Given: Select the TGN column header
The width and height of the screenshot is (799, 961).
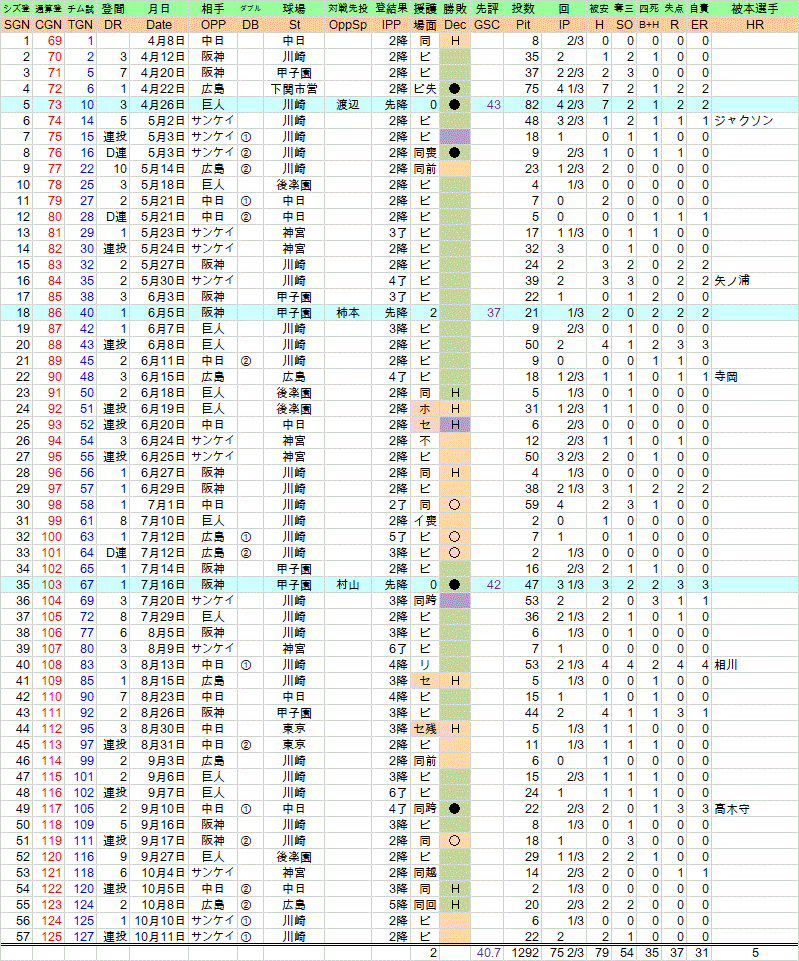Looking at the screenshot, I should [80, 25].
